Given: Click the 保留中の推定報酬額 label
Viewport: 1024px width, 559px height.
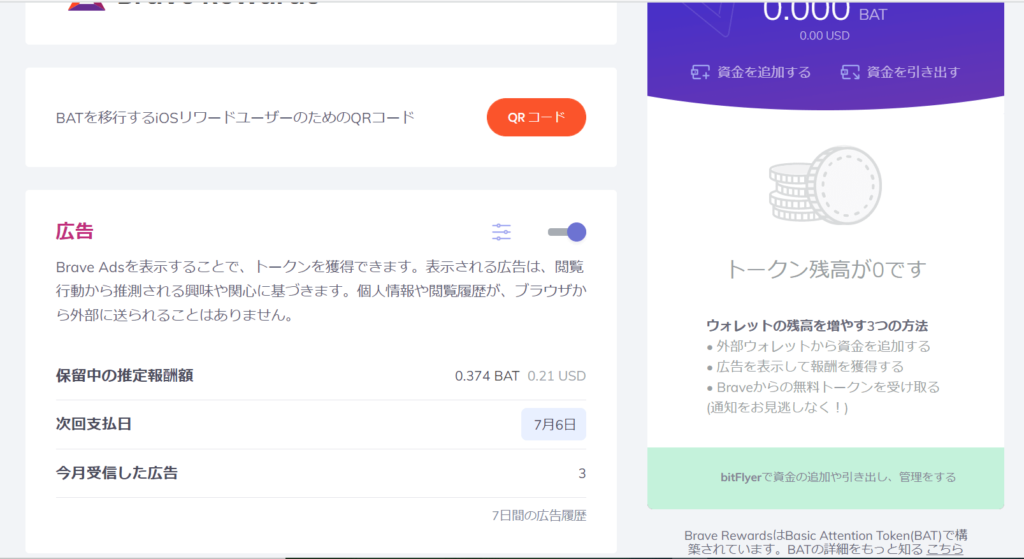Looking at the screenshot, I should coord(124,375).
